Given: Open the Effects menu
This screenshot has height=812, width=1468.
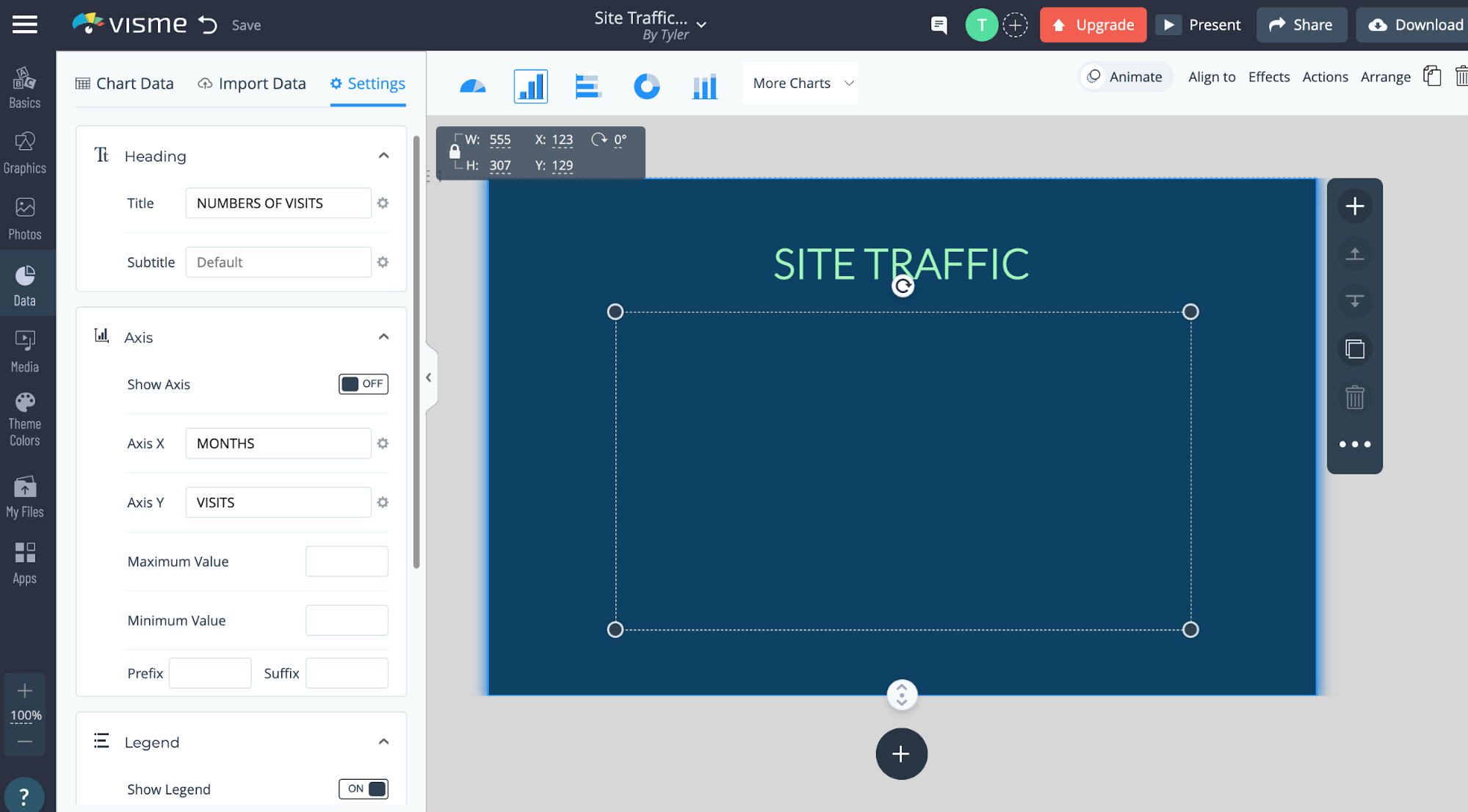Looking at the screenshot, I should coord(1268,76).
